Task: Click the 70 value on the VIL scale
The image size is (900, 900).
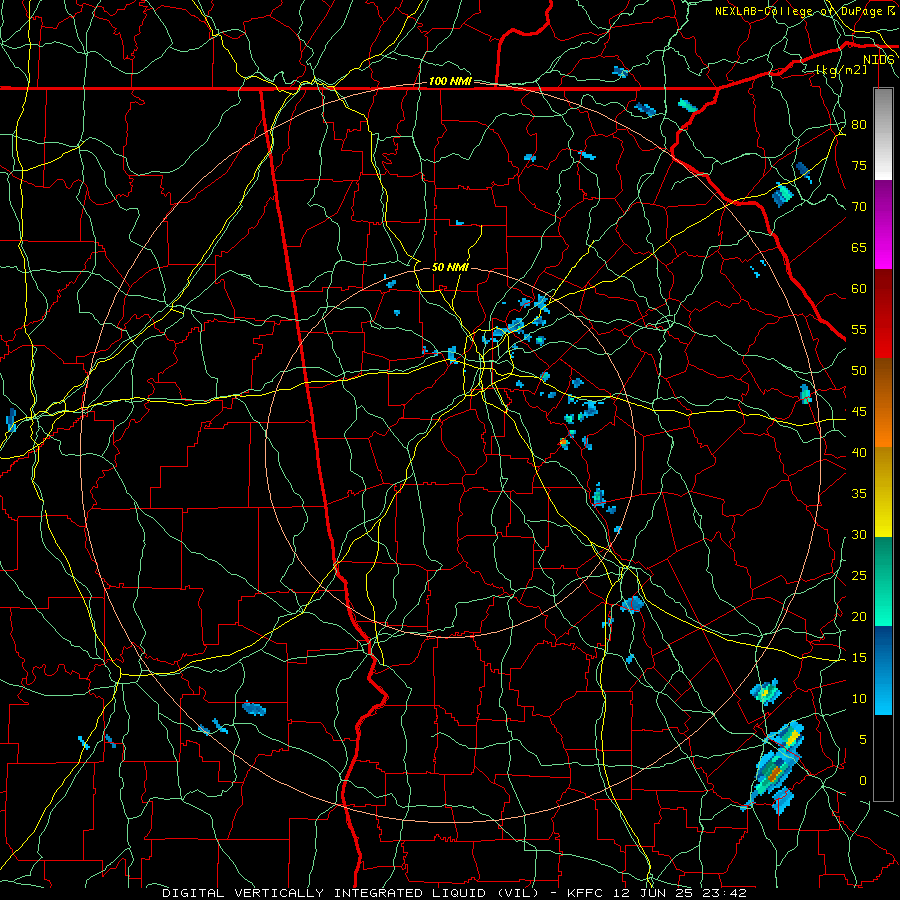Action: tap(859, 207)
